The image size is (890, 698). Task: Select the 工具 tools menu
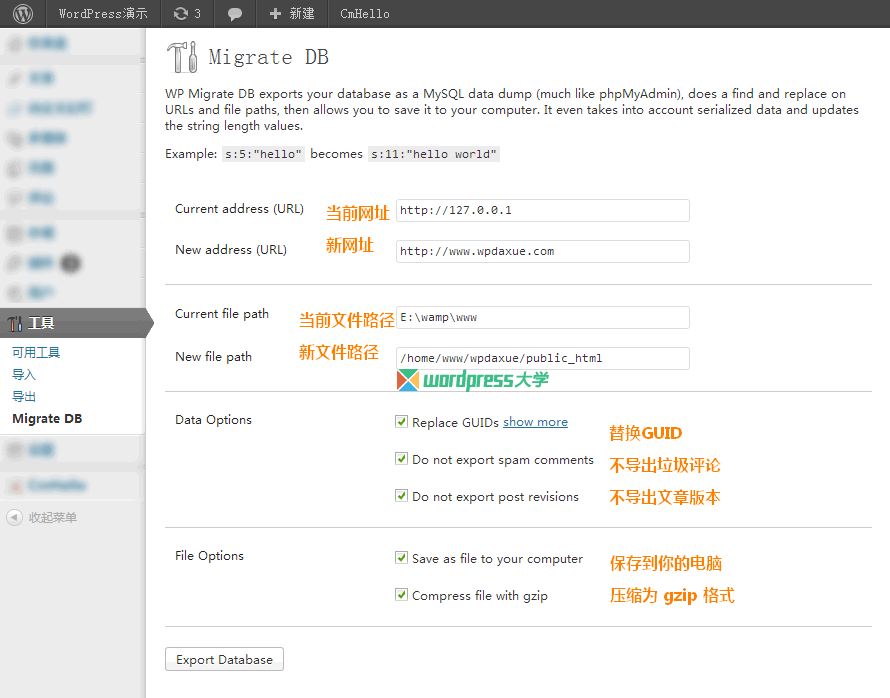(x=73, y=323)
